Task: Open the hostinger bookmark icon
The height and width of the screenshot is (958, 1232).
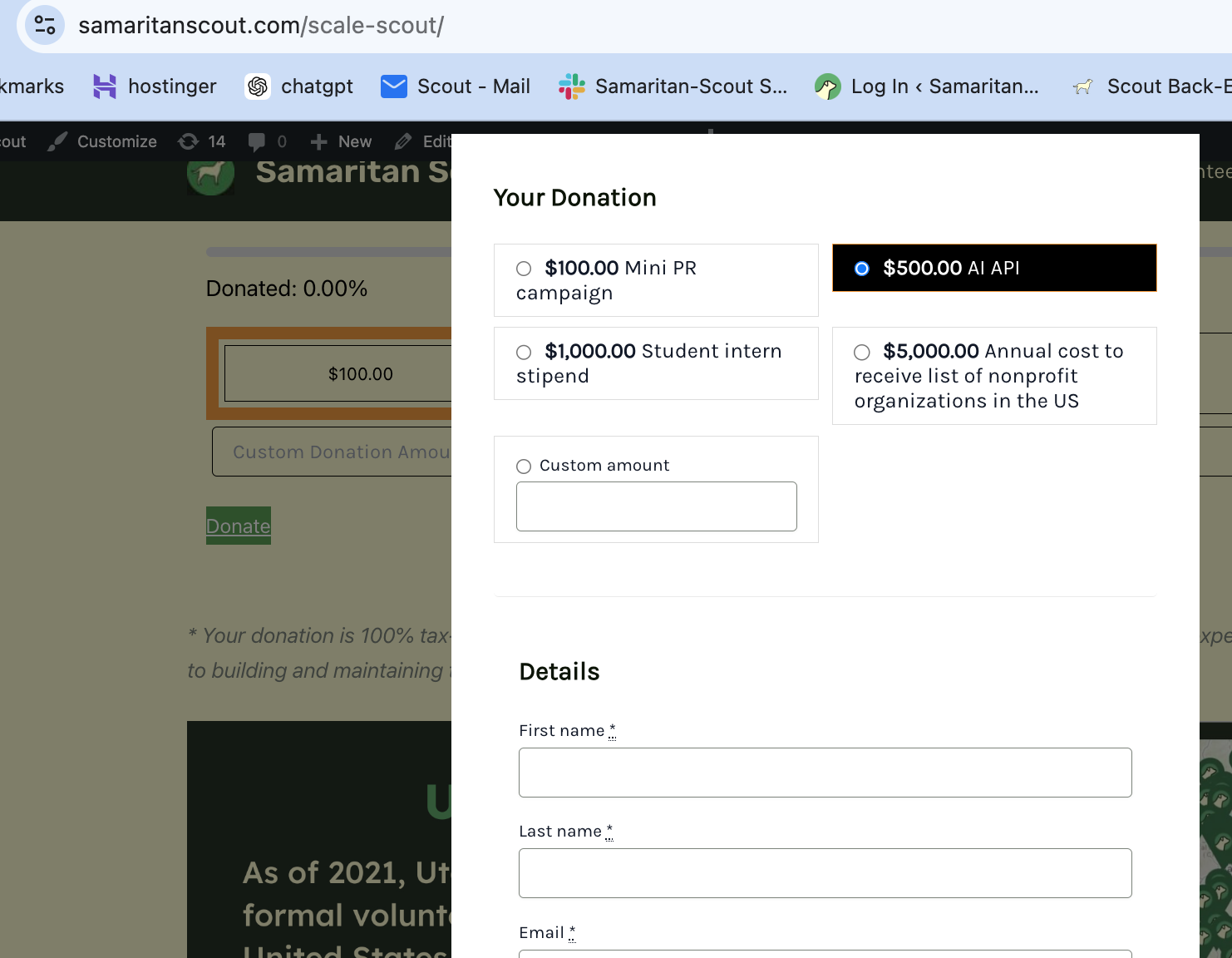Action: click(105, 86)
